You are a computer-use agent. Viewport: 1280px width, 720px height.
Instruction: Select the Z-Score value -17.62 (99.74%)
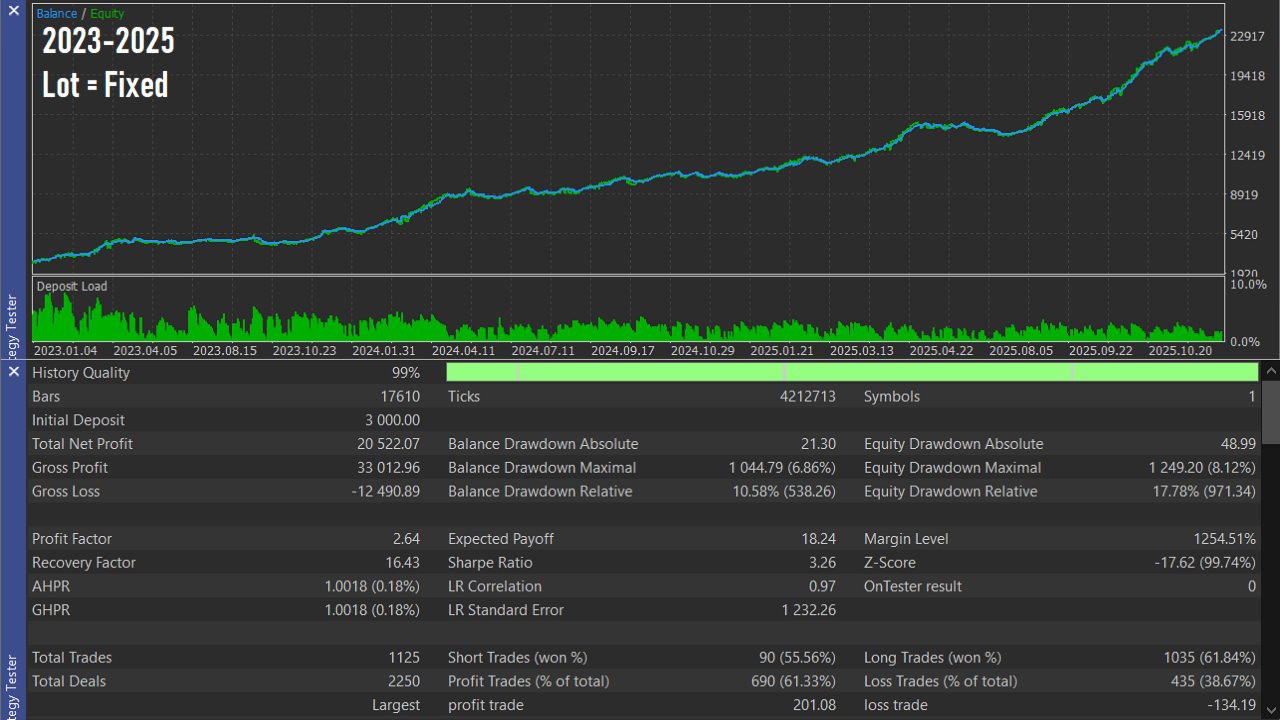click(1206, 563)
